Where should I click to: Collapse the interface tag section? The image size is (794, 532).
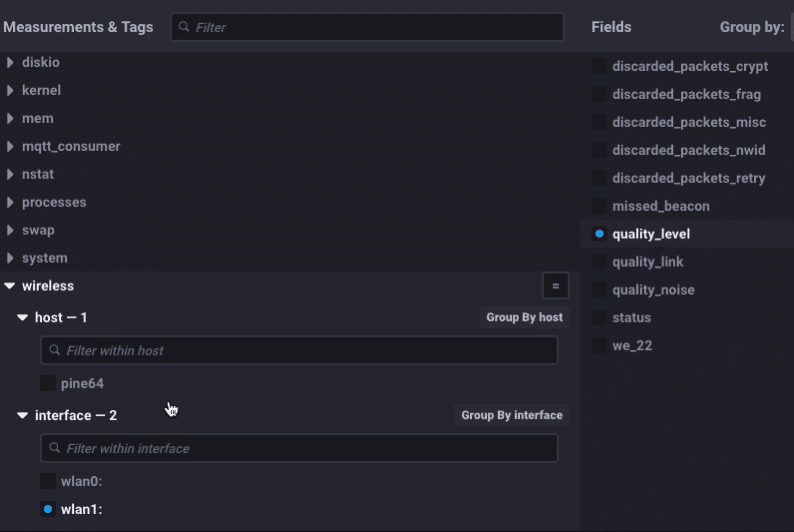(x=23, y=416)
